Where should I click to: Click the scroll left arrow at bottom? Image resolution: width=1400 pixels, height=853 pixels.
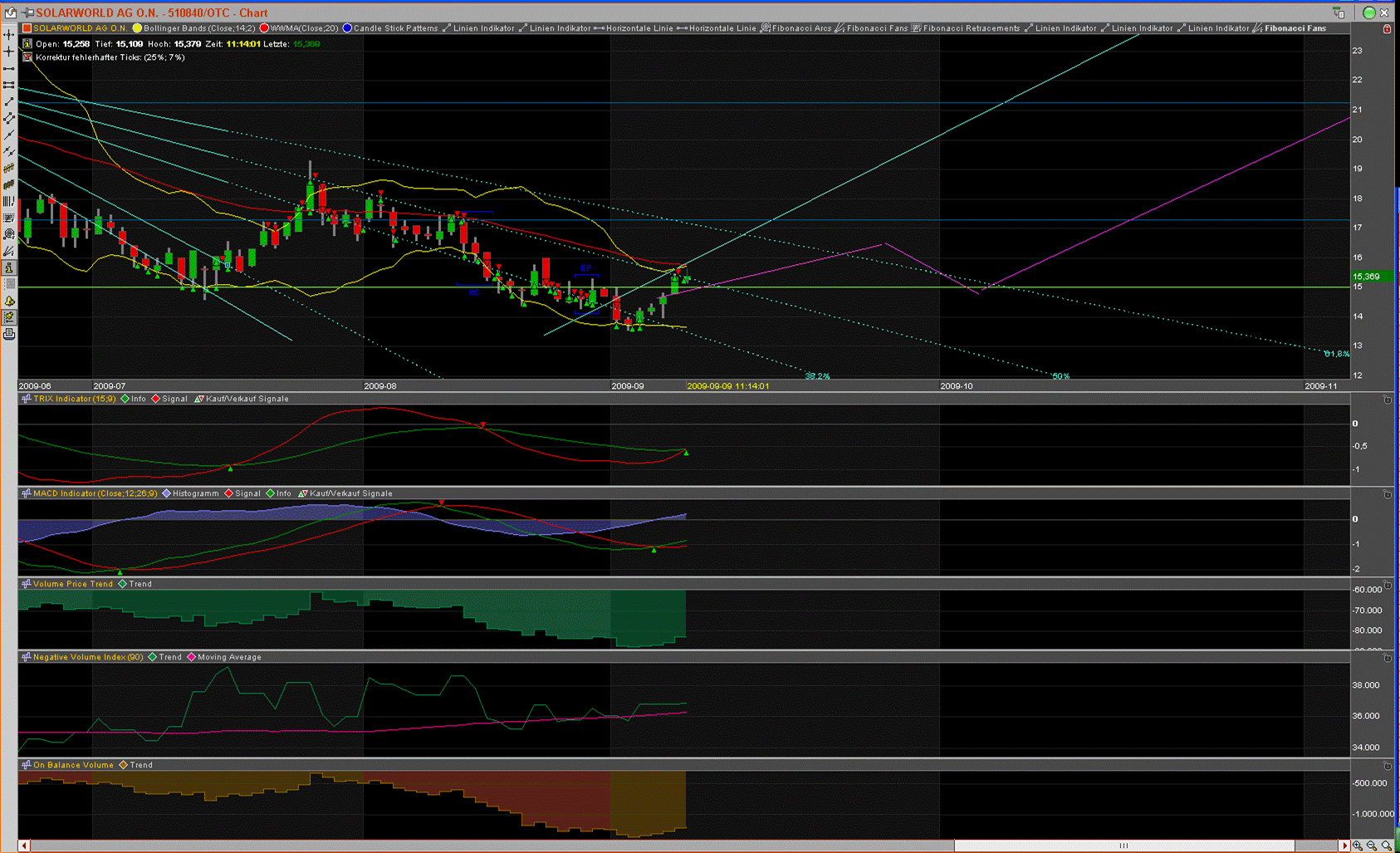point(24,846)
